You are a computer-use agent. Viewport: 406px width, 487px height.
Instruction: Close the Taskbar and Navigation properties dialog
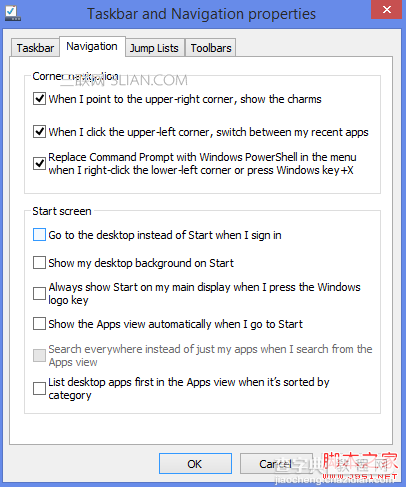pyautogui.click(x=386, y=10)
